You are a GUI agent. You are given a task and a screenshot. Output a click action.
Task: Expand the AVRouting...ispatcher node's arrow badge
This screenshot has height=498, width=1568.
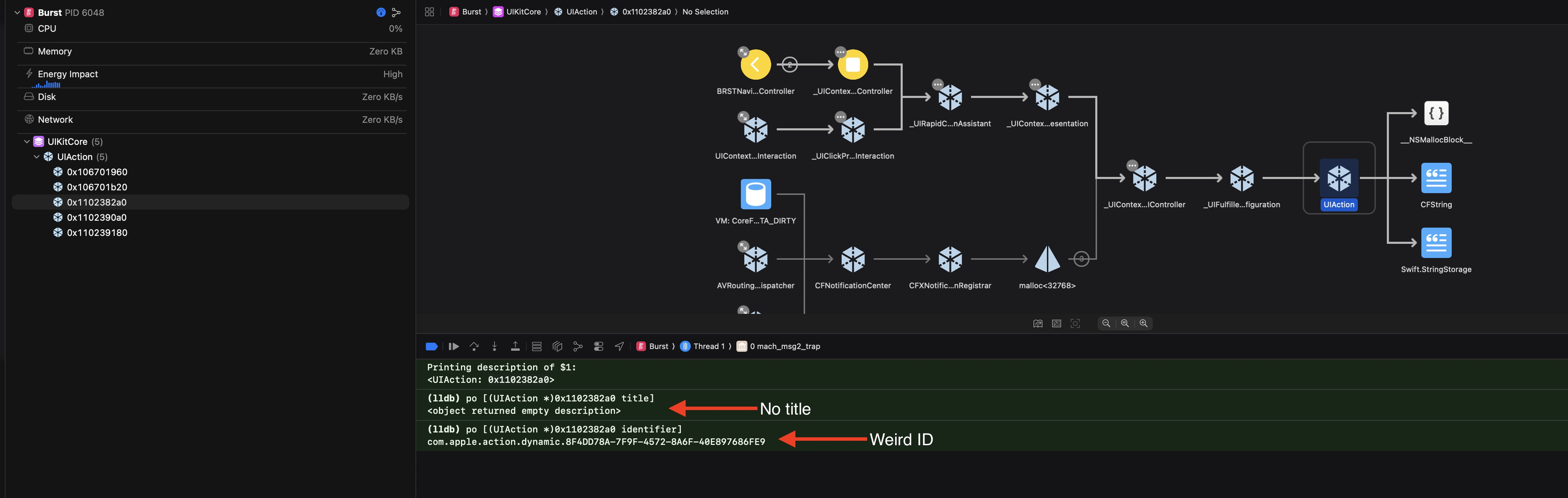pos(743,246)
